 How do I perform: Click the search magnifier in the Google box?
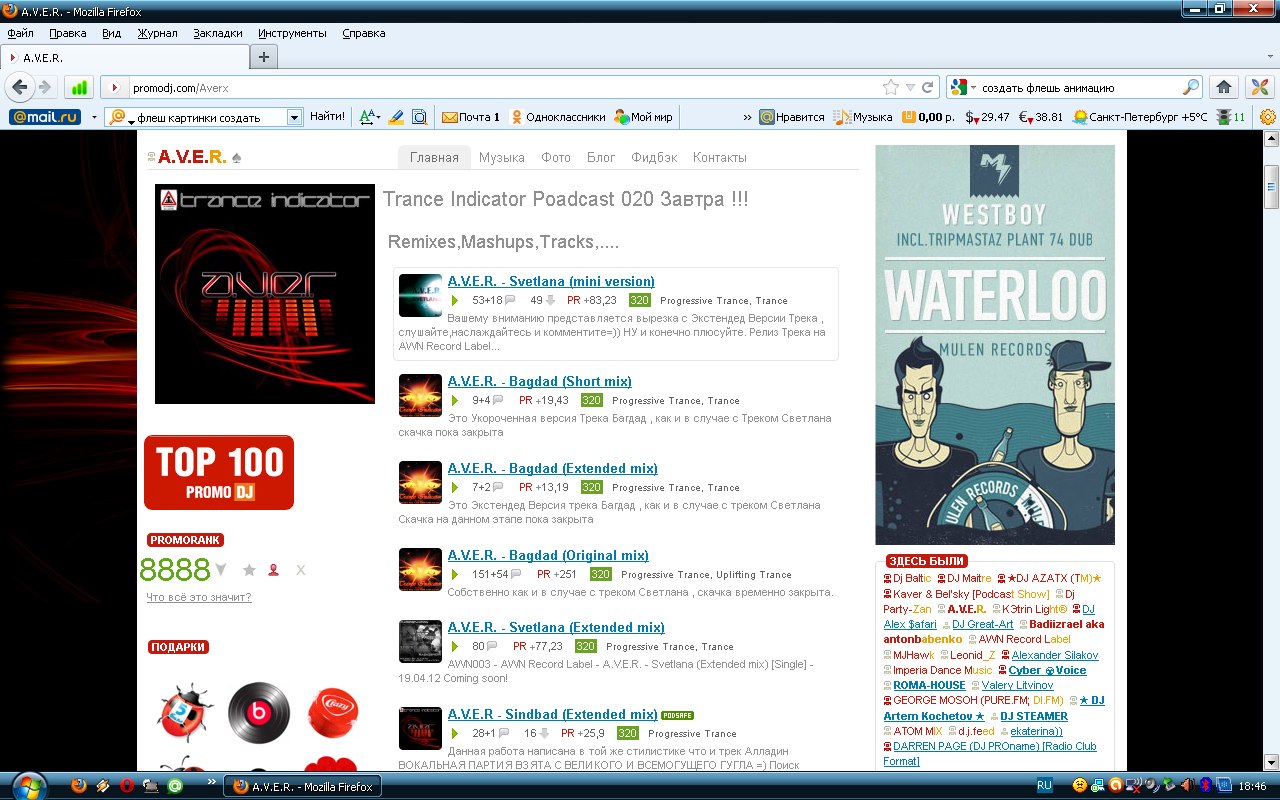click(1190, 87)
